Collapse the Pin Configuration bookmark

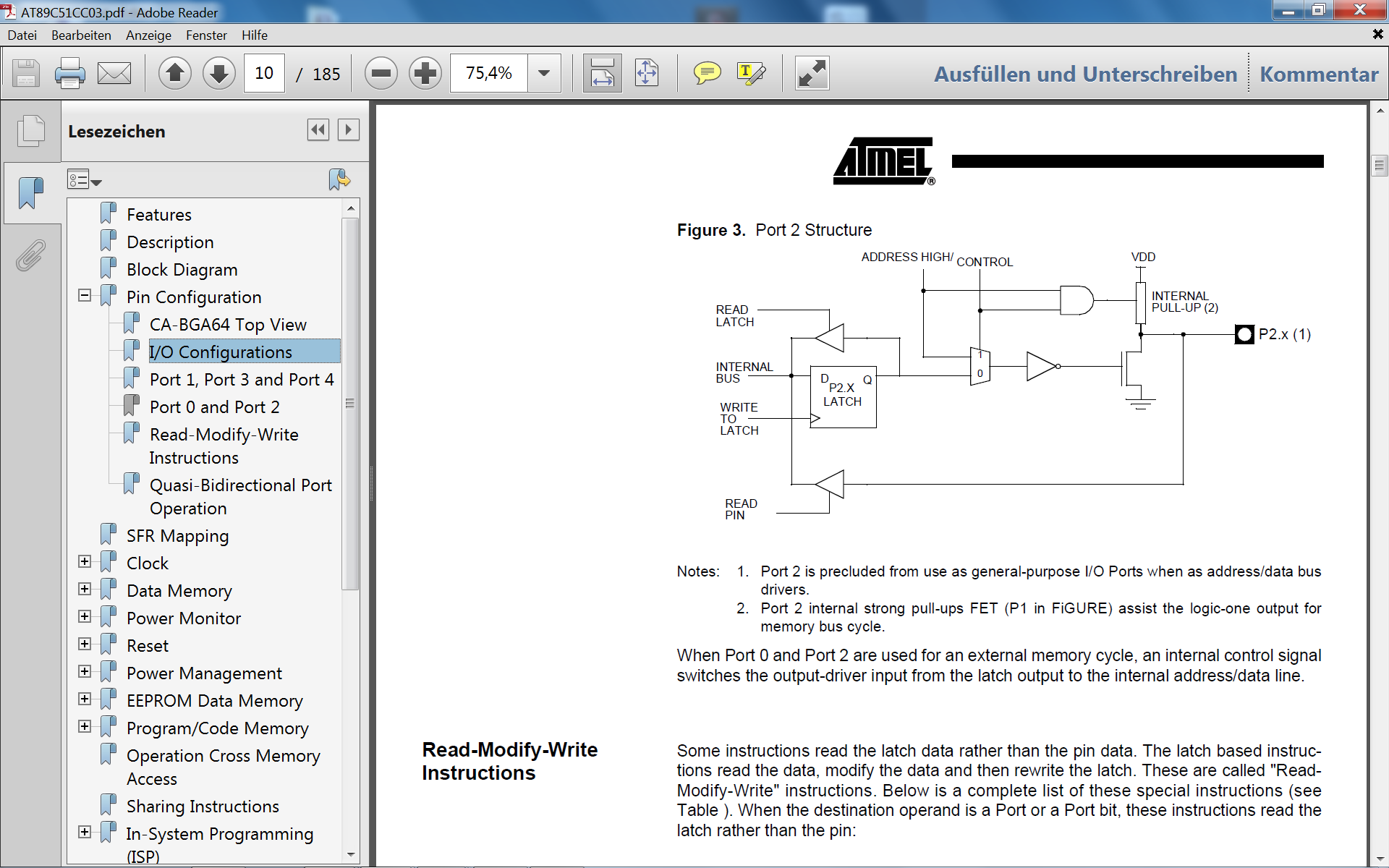(x=85, y=295)
